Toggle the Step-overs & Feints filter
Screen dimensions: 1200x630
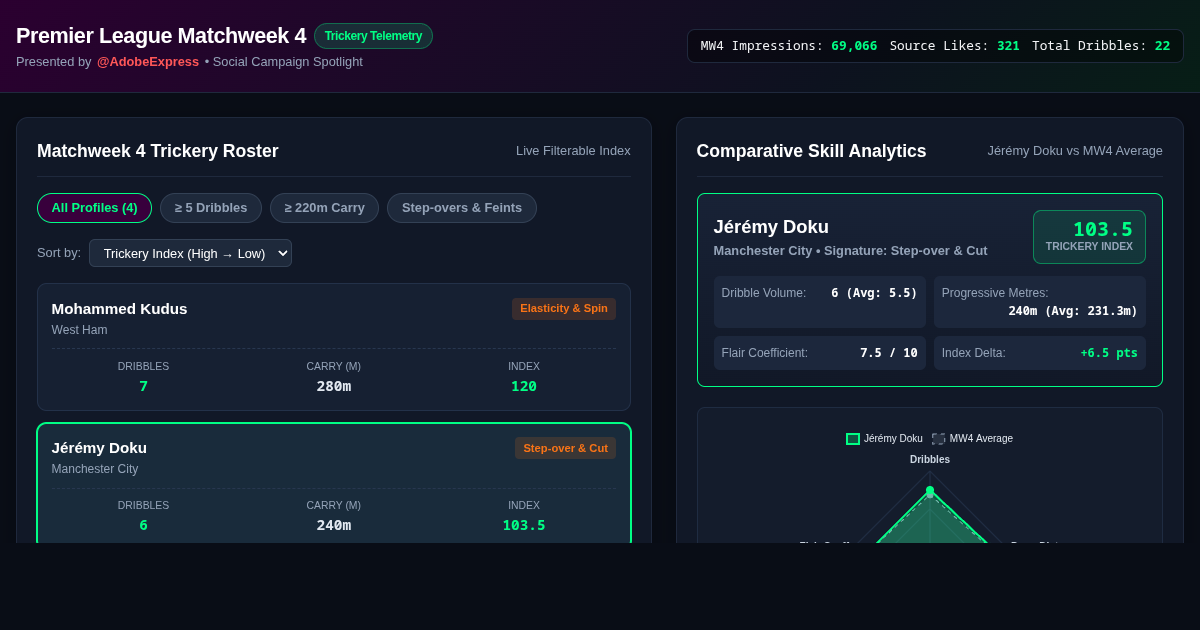point(462,208)
